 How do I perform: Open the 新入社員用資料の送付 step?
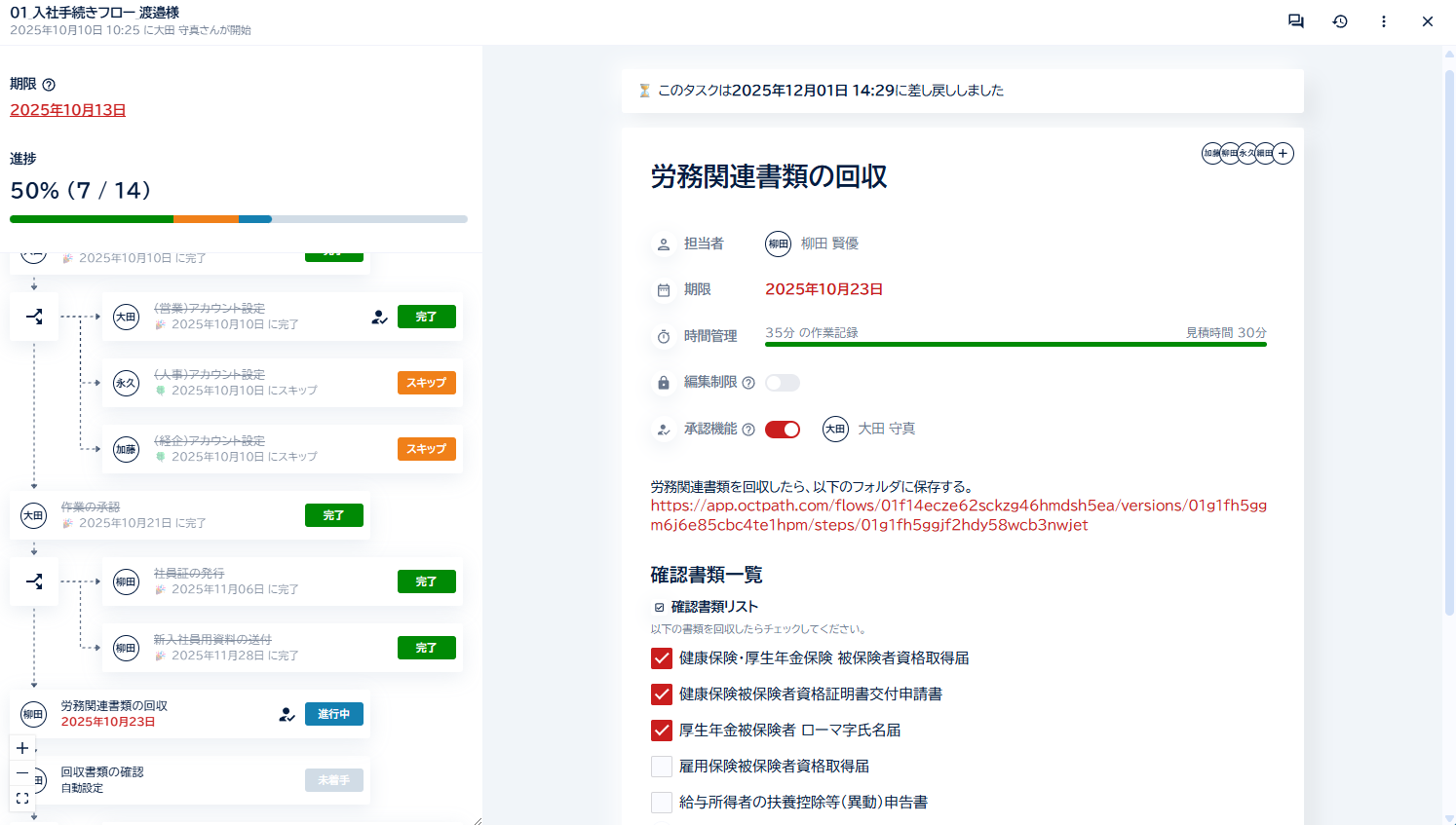point(283,648)
